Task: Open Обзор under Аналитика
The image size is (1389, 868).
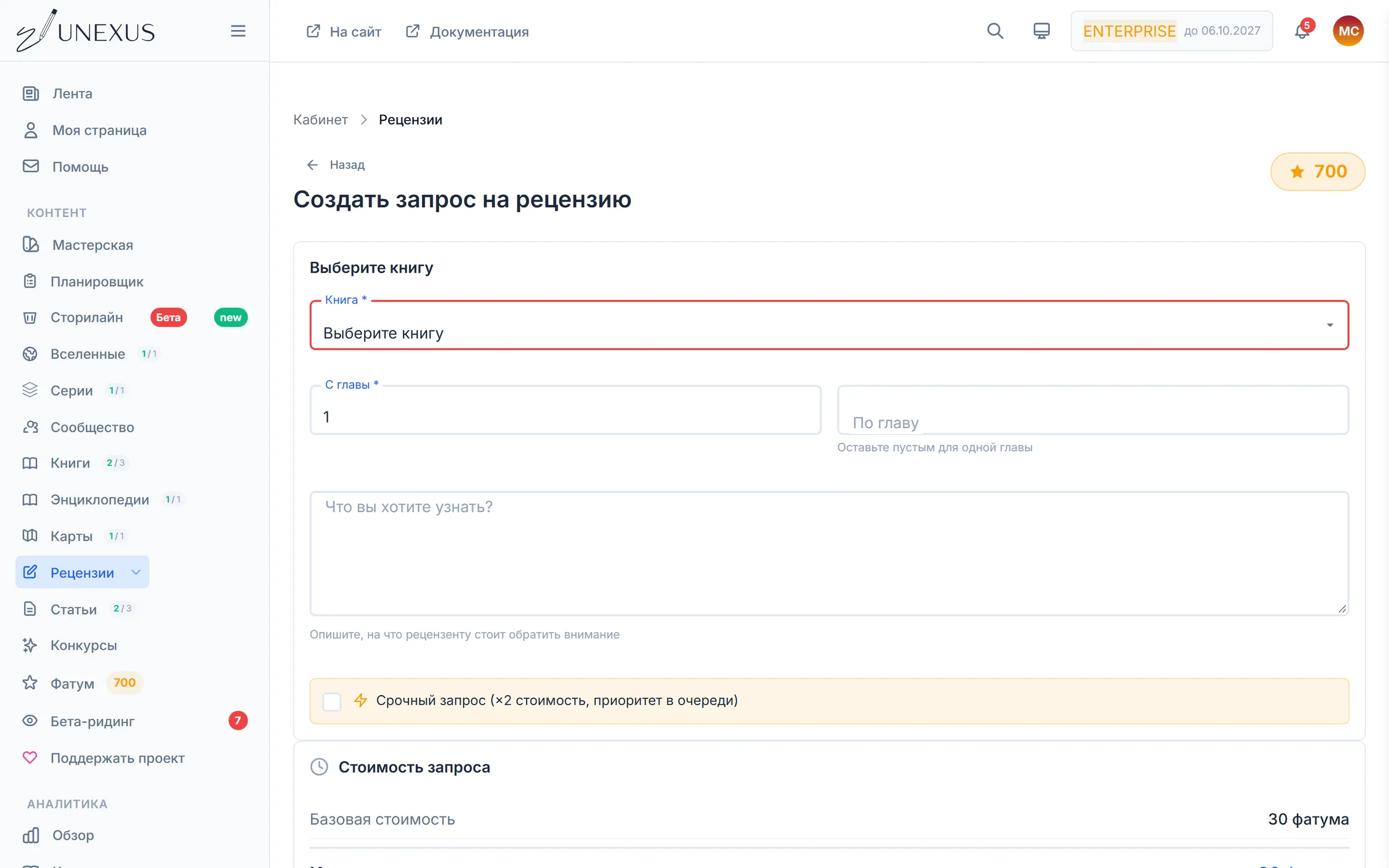Action: click(x=73, y=835)
